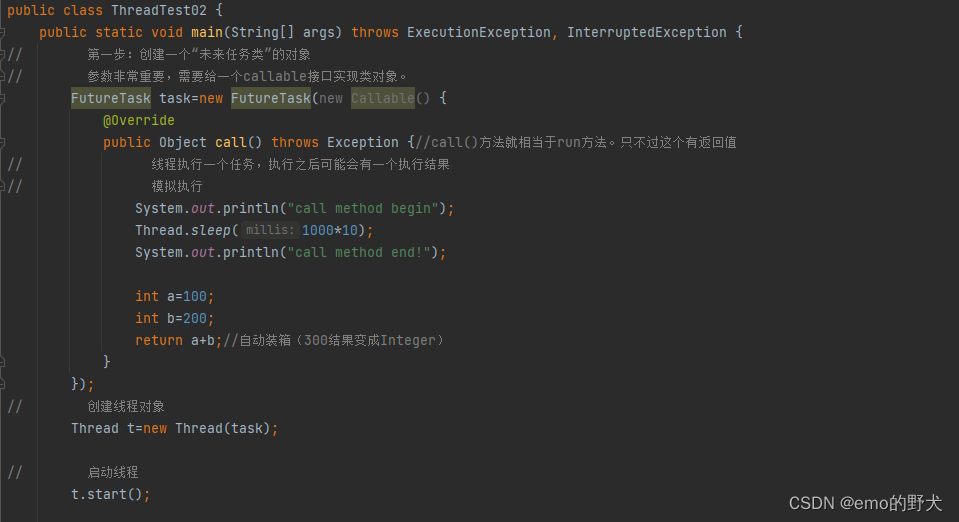Click the first FutureTask type name
Viewport: 959px width, 522px height.
(111, 98)
